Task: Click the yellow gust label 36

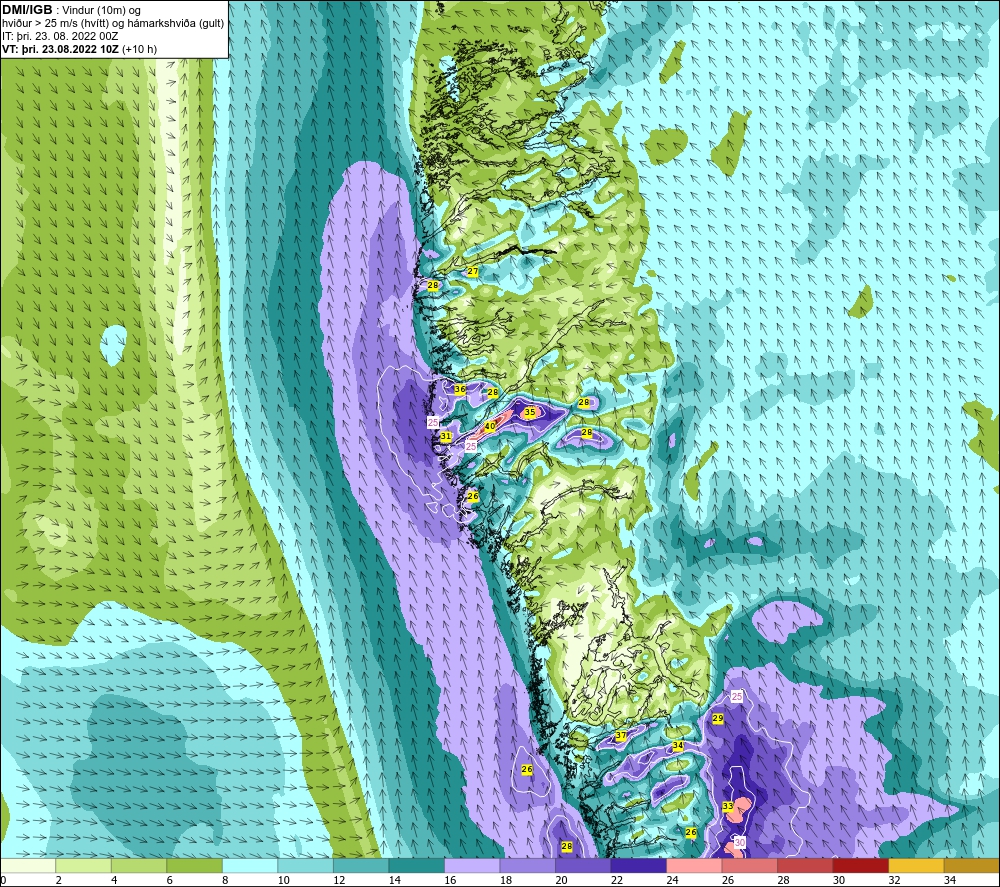Action: [x=460, y=389]
